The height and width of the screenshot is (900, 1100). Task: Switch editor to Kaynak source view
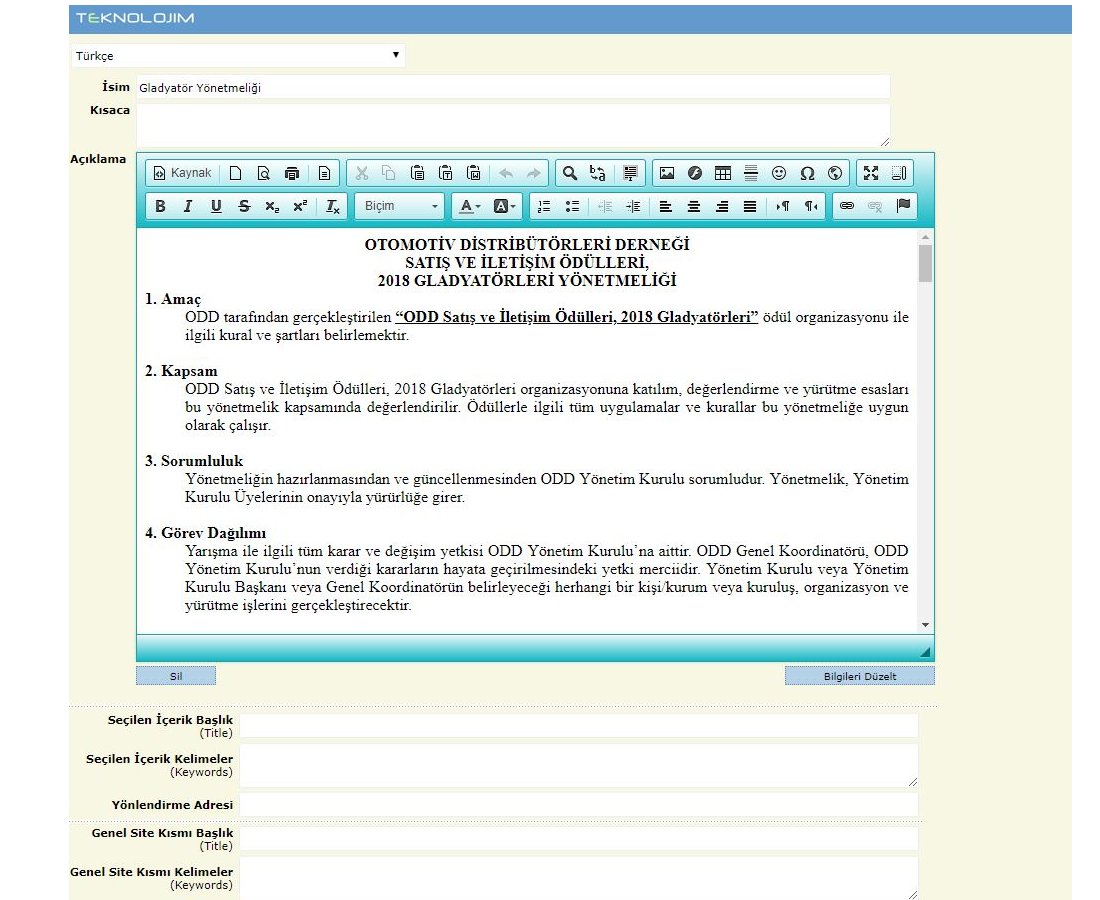point(182,173)
